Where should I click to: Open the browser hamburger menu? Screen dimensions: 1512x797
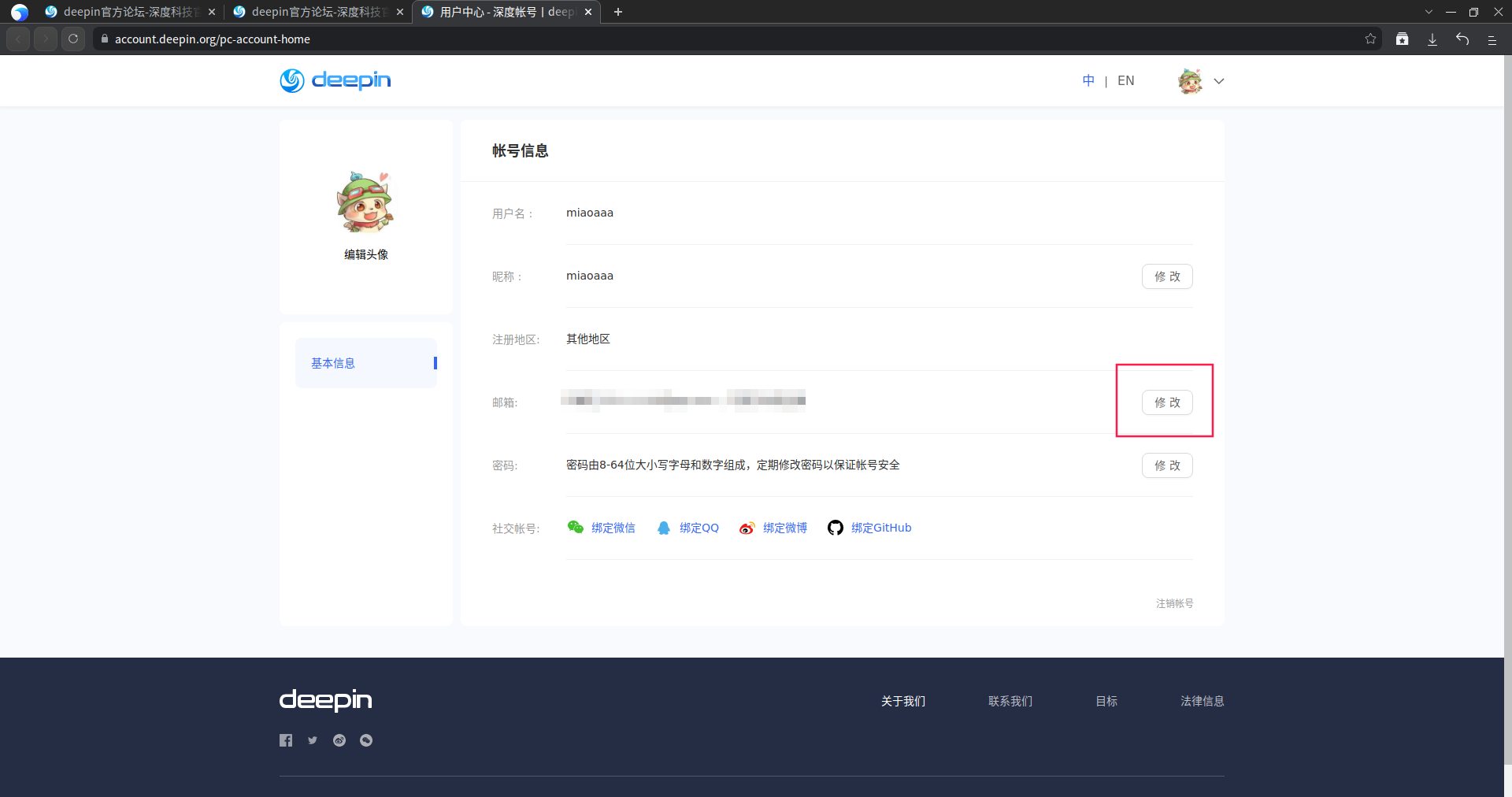[x=1492, y=39]
